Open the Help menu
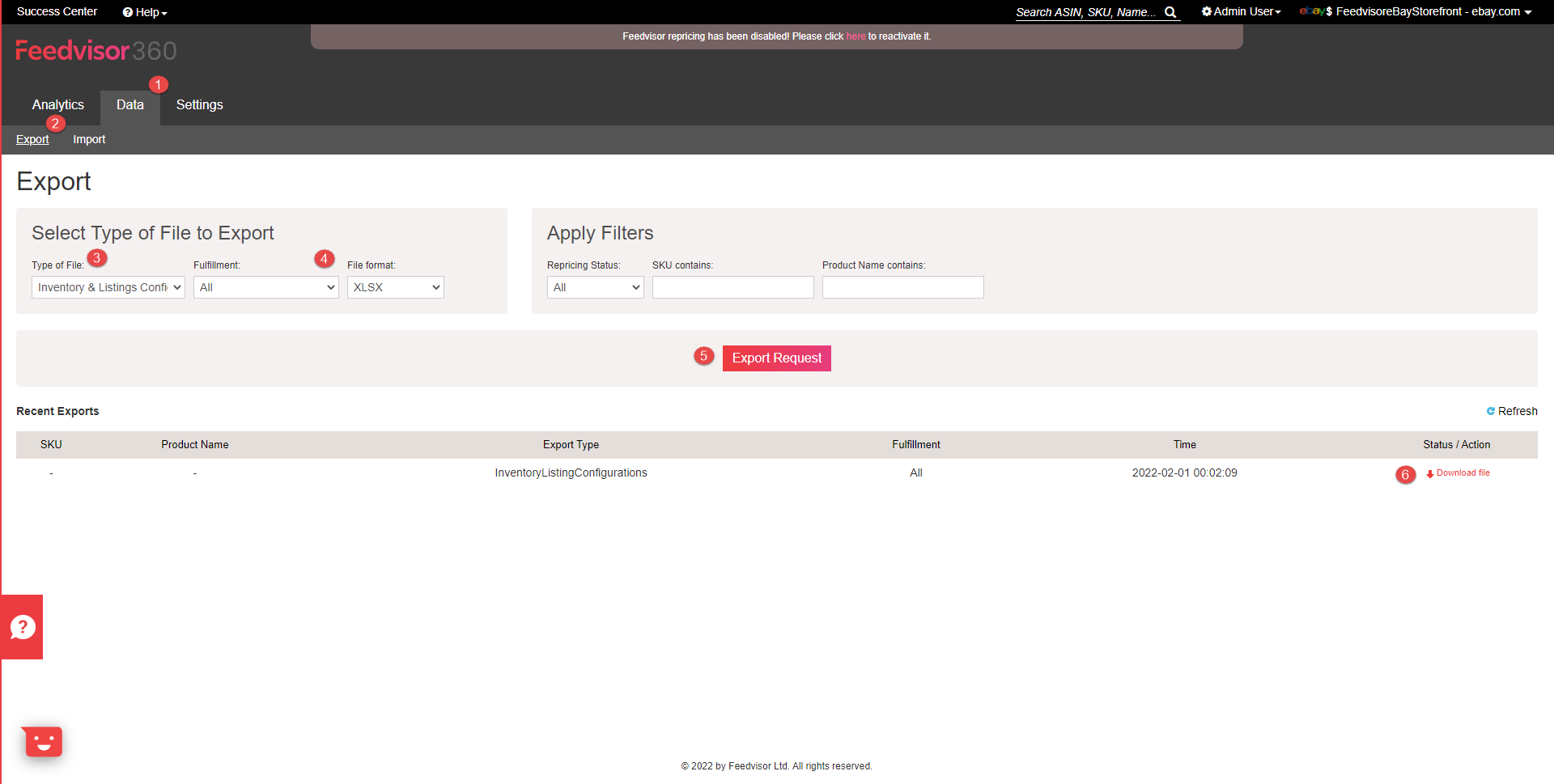Screen dimensions: 1554x784 145,12
